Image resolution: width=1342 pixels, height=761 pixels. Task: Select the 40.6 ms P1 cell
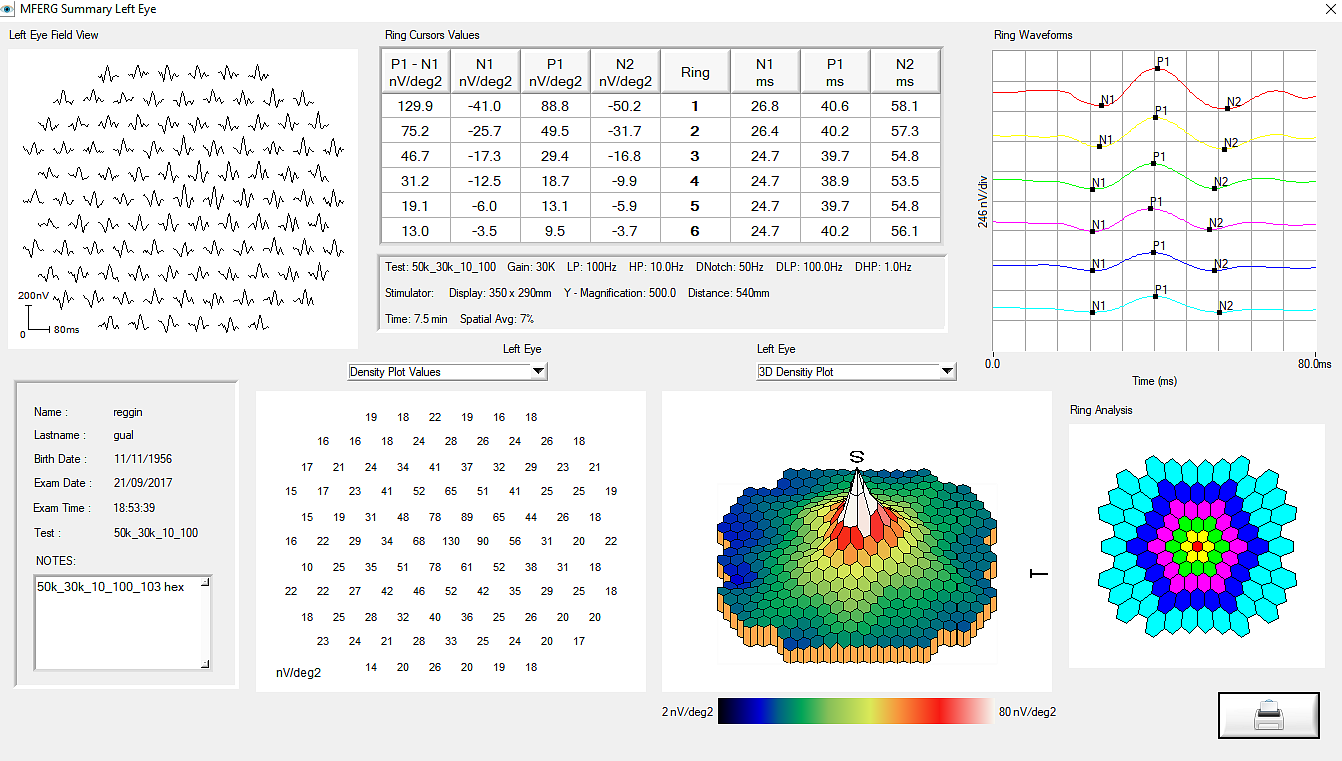click(835, 106)
